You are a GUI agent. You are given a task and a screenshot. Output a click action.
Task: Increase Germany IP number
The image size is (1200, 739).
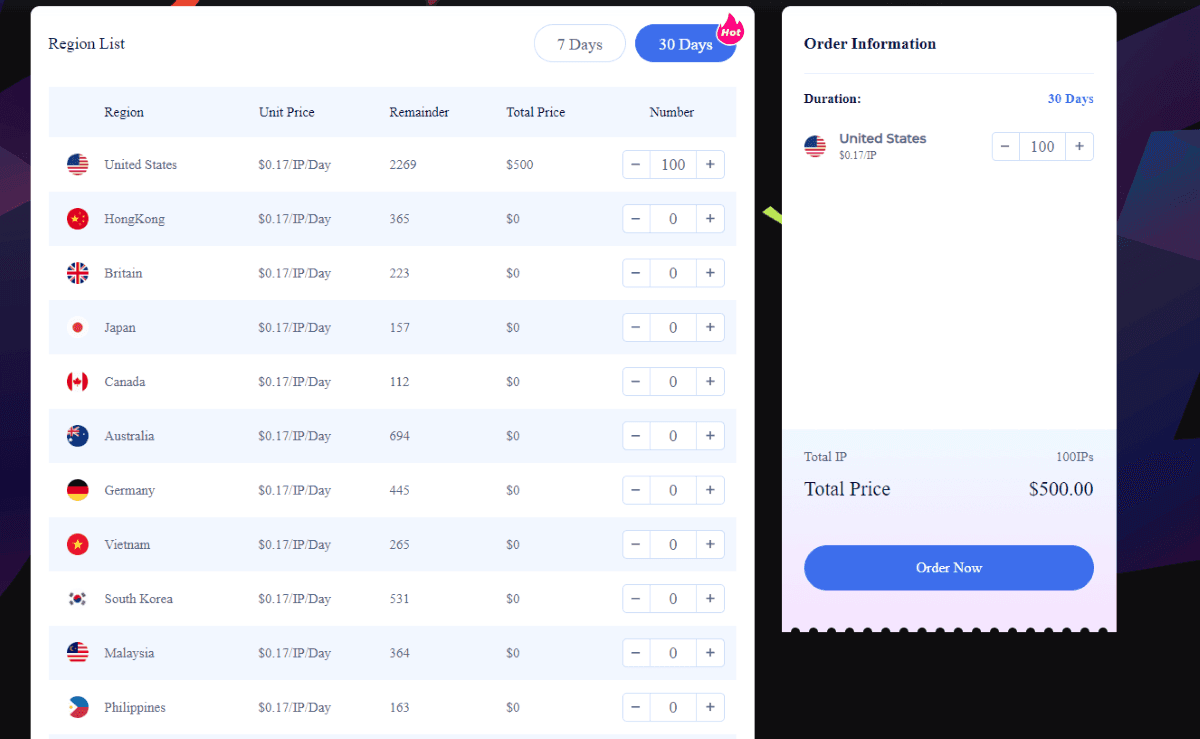(x=710, y=490)
